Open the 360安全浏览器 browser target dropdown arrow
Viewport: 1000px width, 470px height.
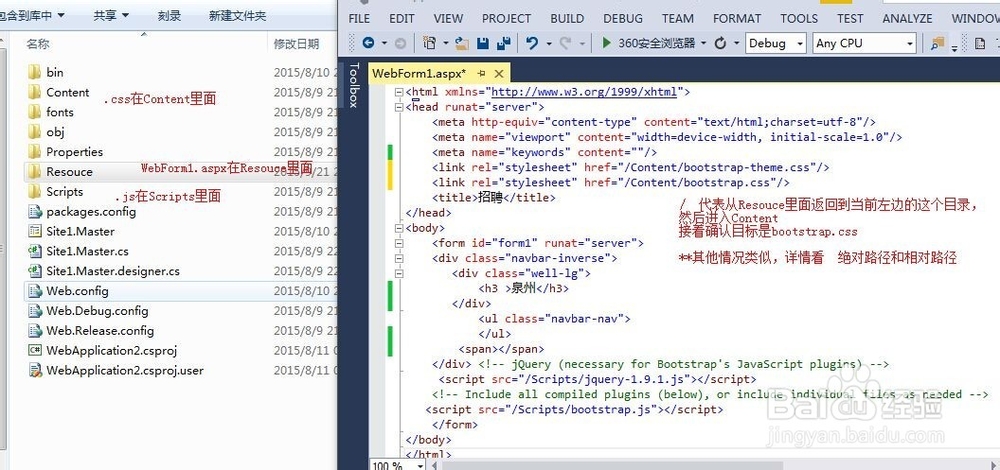(x=703, y=44)
